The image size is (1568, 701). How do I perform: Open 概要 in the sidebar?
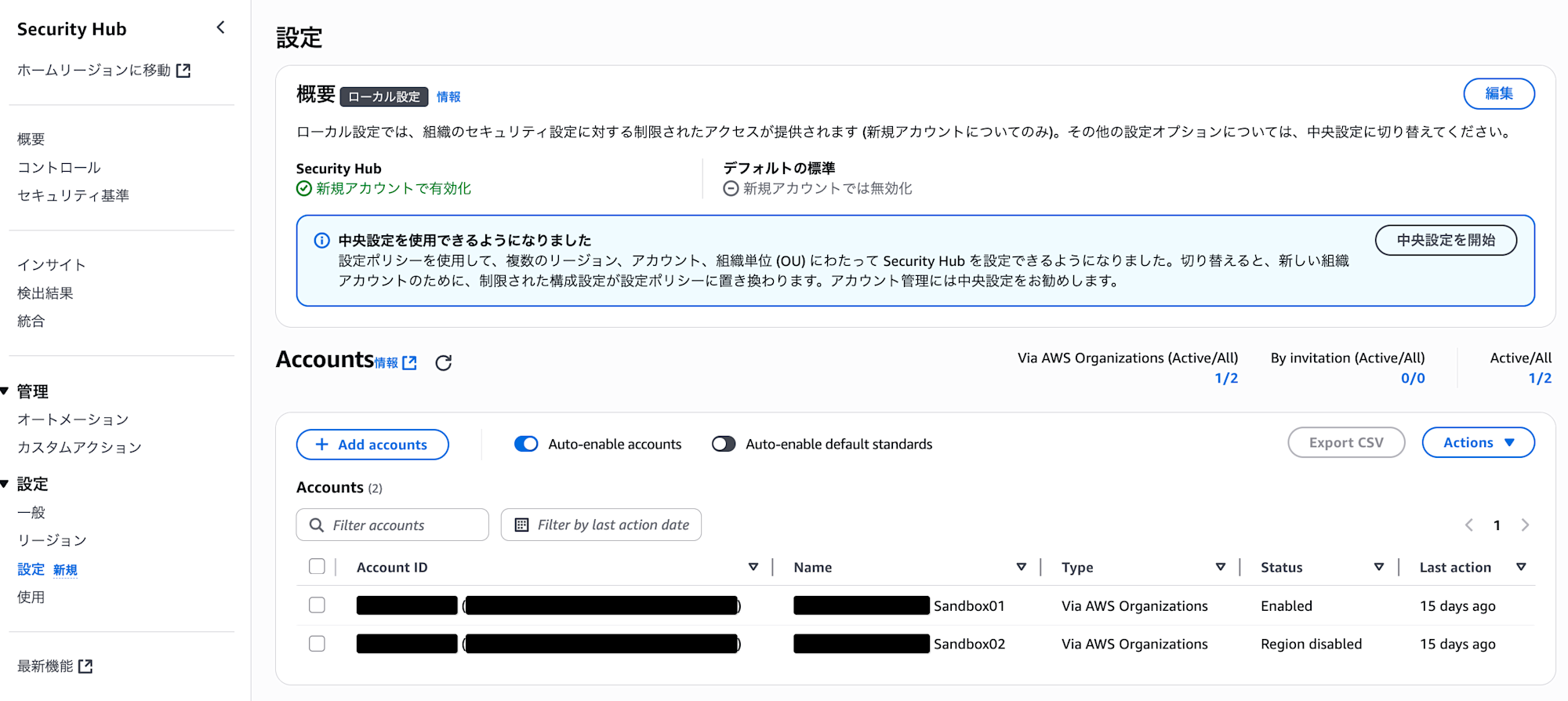[31, 140]
